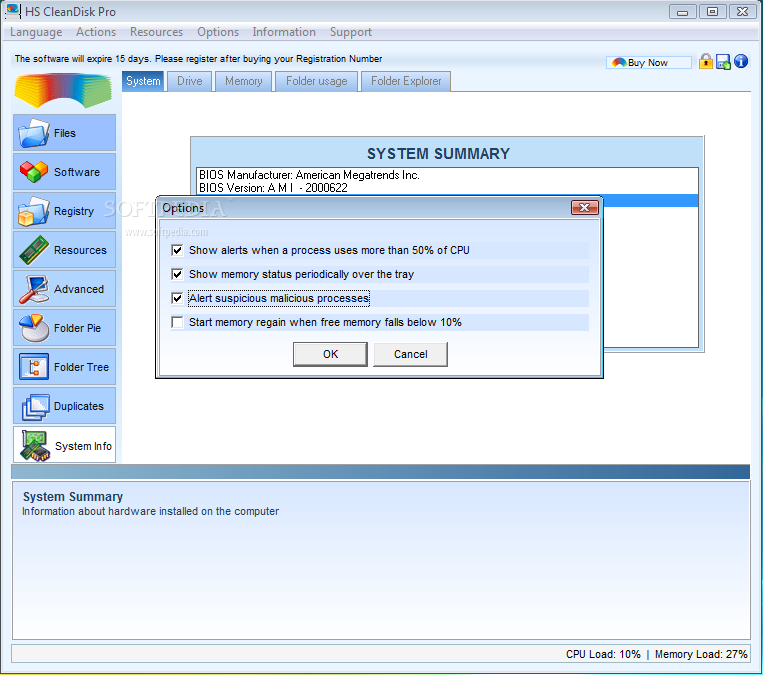This screenshot has height=675, width=763.
Task: Open the Folder Tree section
Action: click(64, 366)
